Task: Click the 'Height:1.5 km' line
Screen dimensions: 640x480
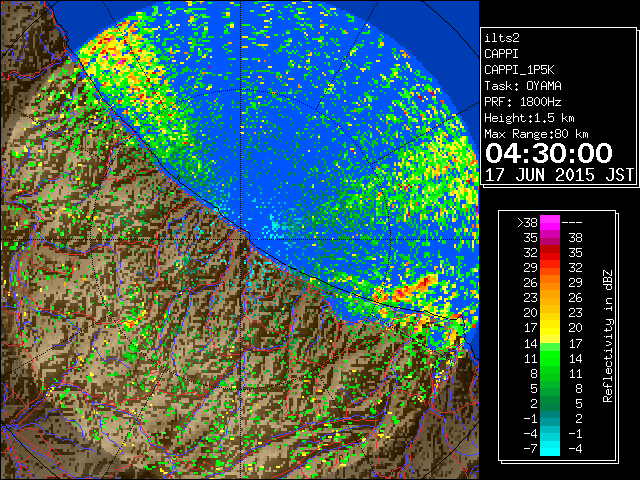Action: (529, 118)
